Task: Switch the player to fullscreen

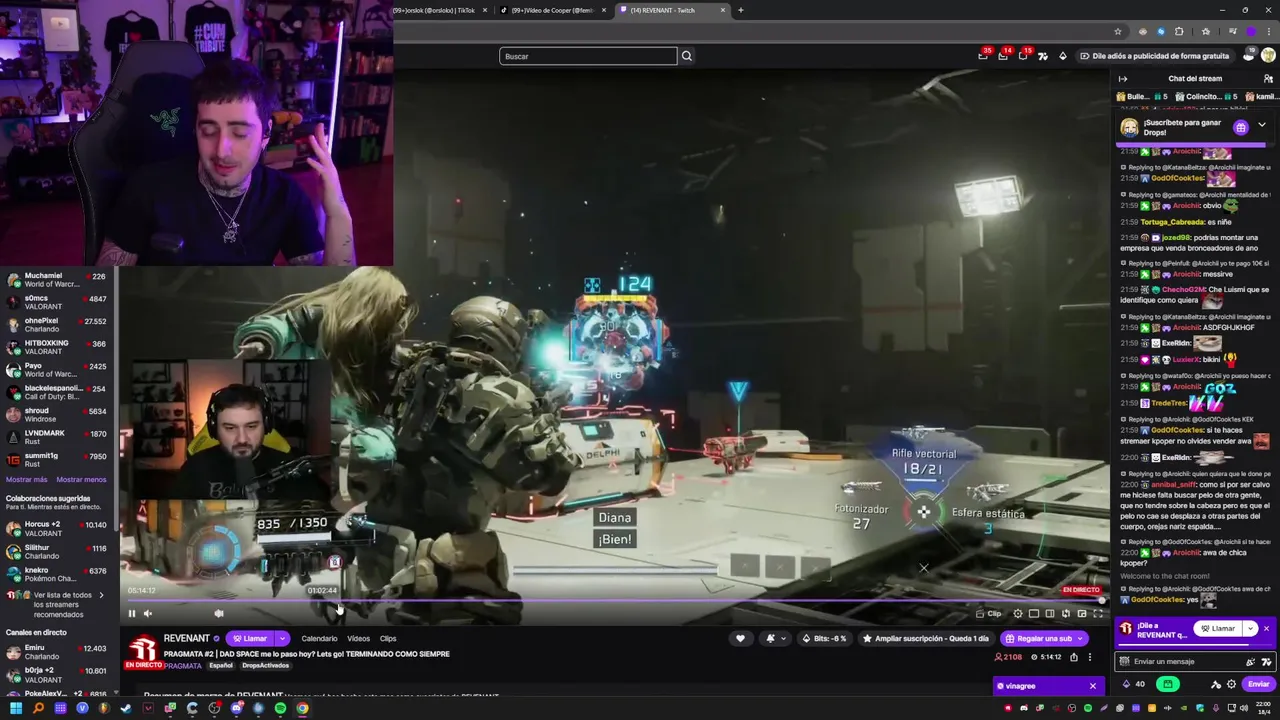Action: (1098, 613)
